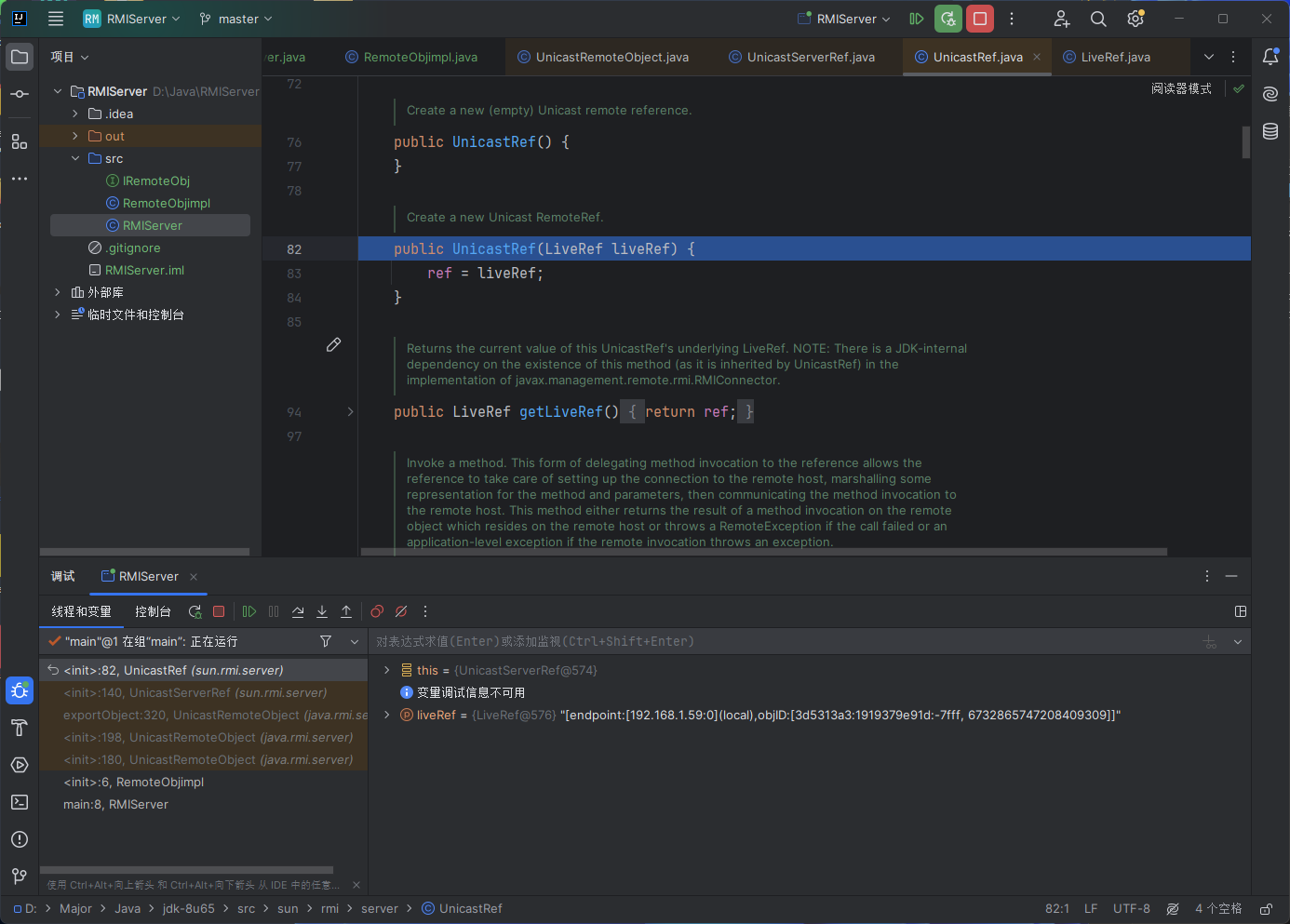Screen dimensions: 1290x924
Task: Expand the .idea folder
Action: [75, 114]
